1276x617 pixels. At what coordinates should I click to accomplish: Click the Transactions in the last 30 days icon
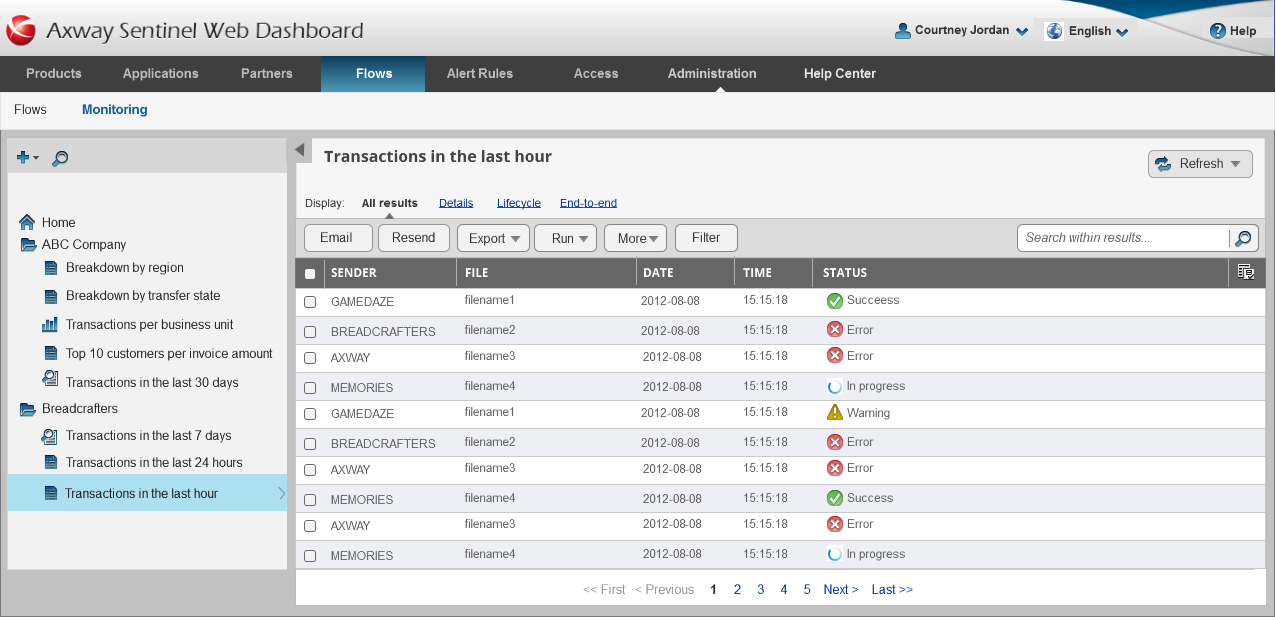[50, 378]
